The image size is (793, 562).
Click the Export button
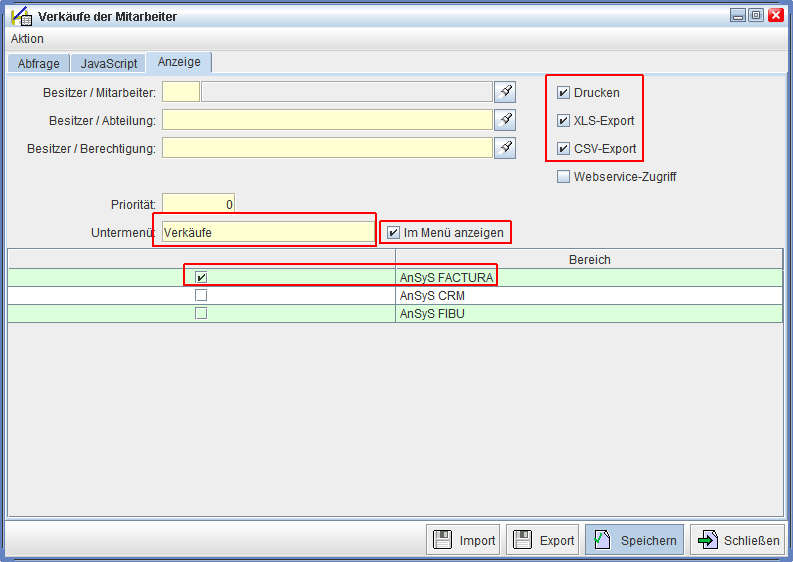coord(543,540)
